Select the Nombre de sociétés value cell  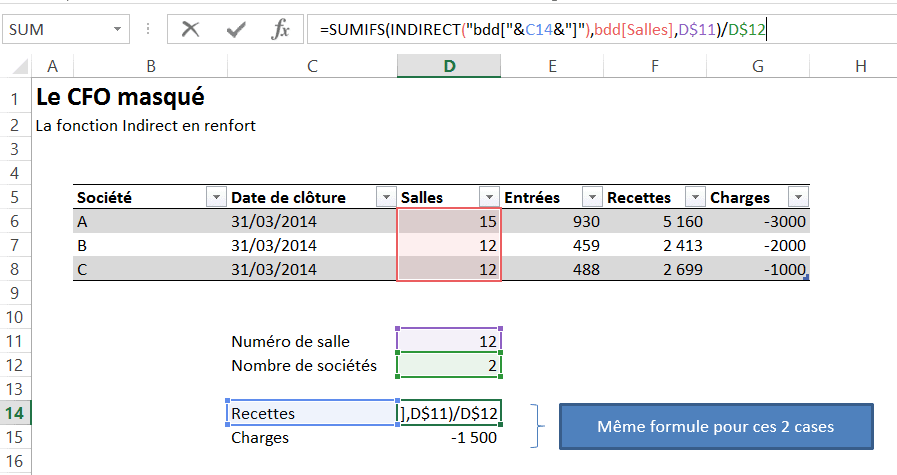pyautogui.click(x=449, y=365)
